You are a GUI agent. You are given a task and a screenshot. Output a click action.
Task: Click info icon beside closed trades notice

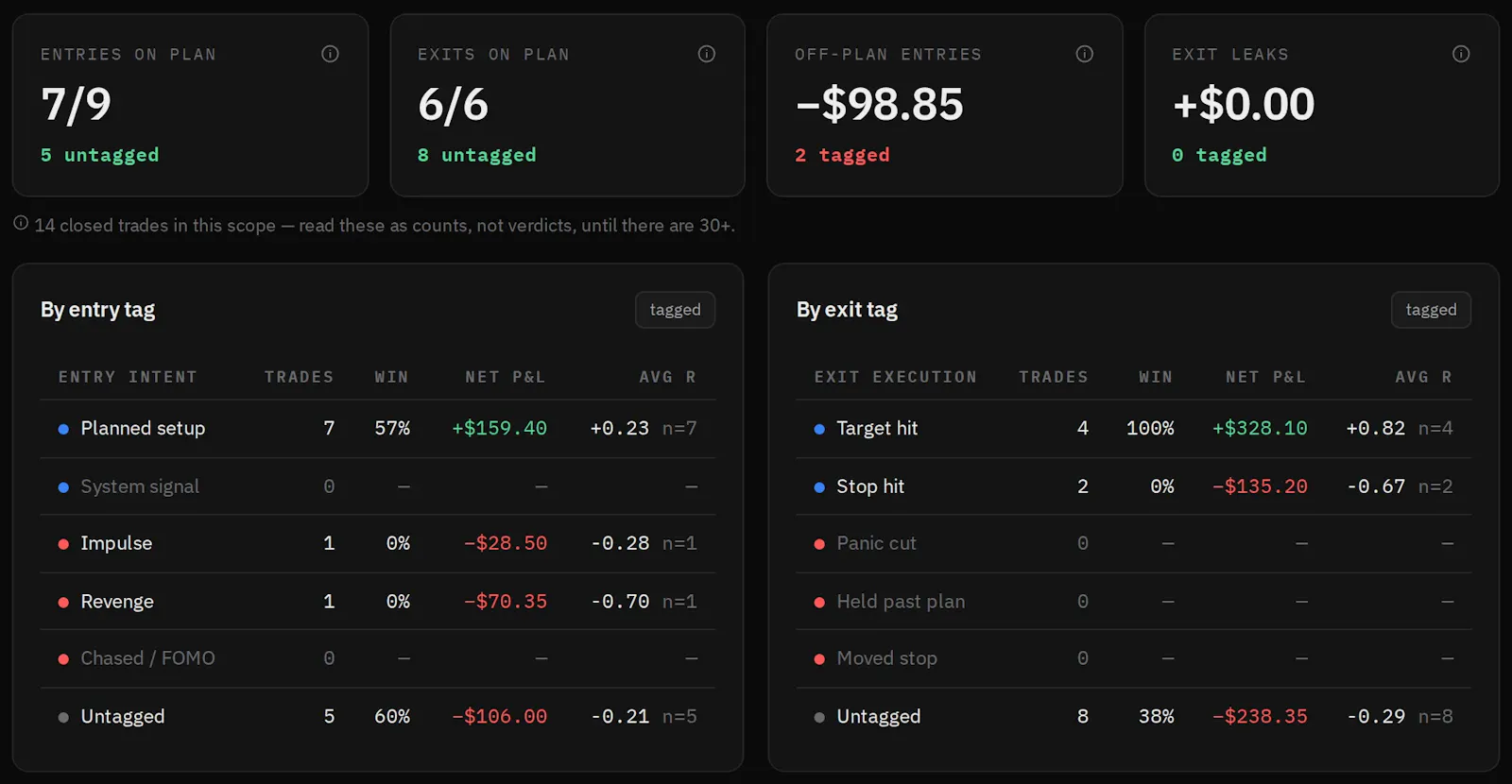click(21, 224)
